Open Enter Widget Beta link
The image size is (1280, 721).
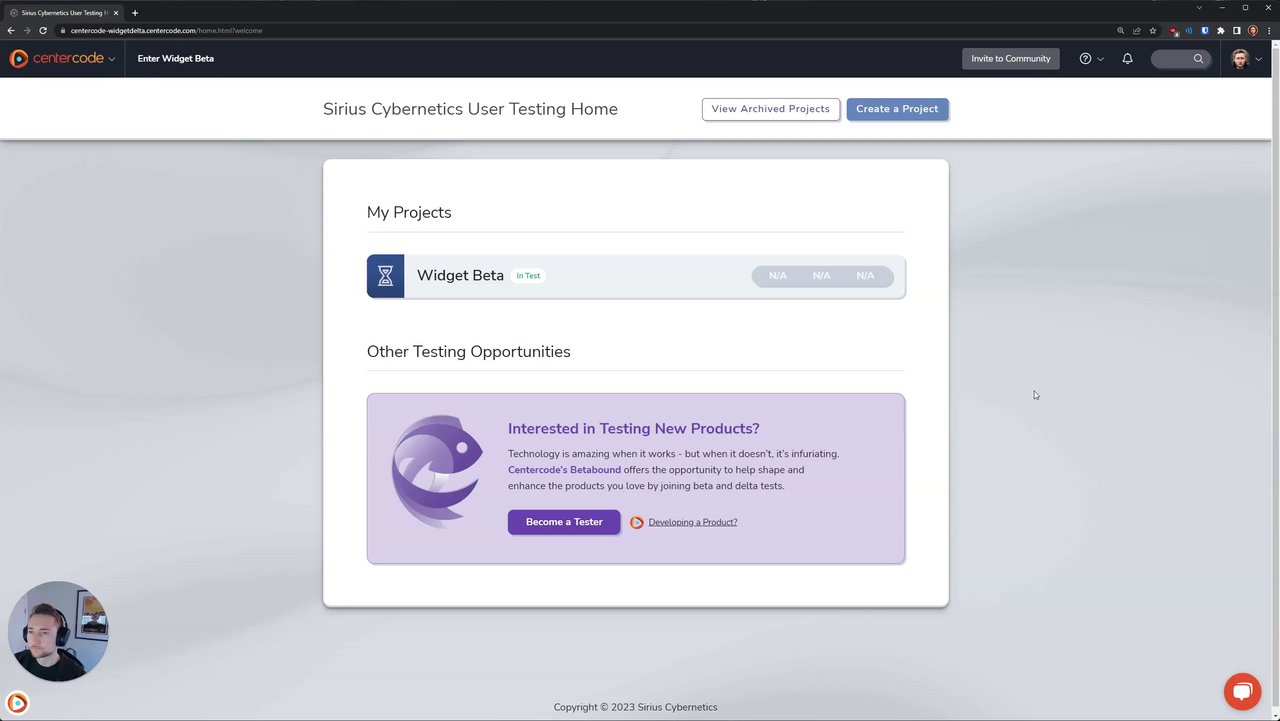tap(176, 59)
